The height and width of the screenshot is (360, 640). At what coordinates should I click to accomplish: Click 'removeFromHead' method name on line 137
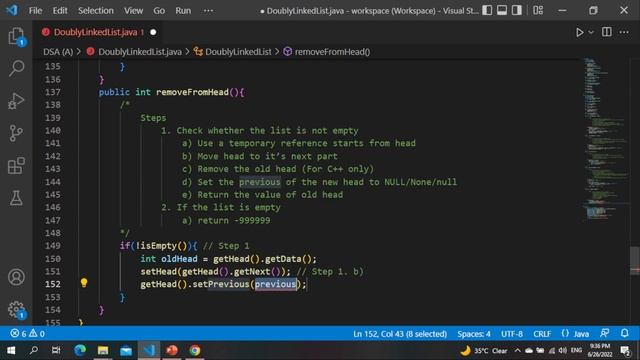[192, 92]
